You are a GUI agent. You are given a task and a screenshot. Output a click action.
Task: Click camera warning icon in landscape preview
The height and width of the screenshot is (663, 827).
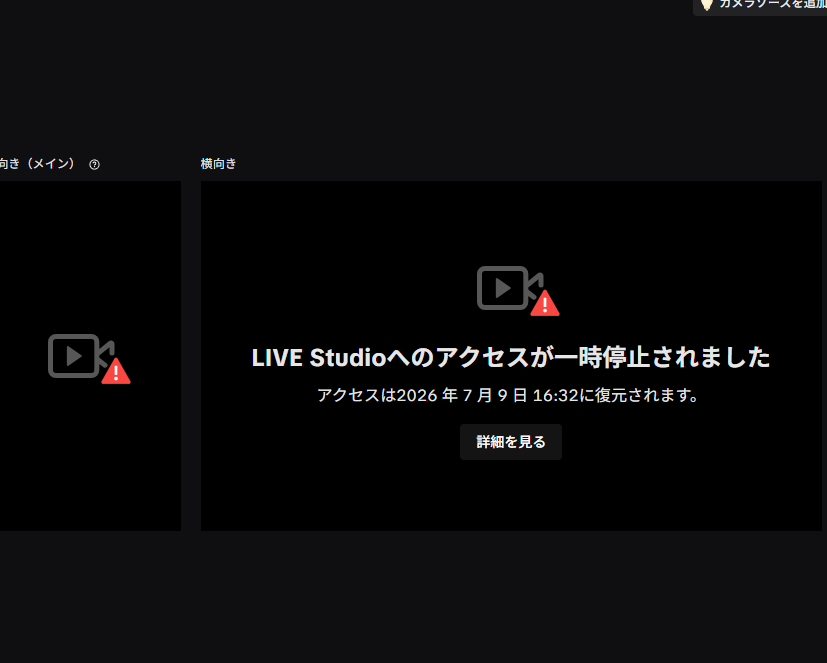tap(518, 291)
